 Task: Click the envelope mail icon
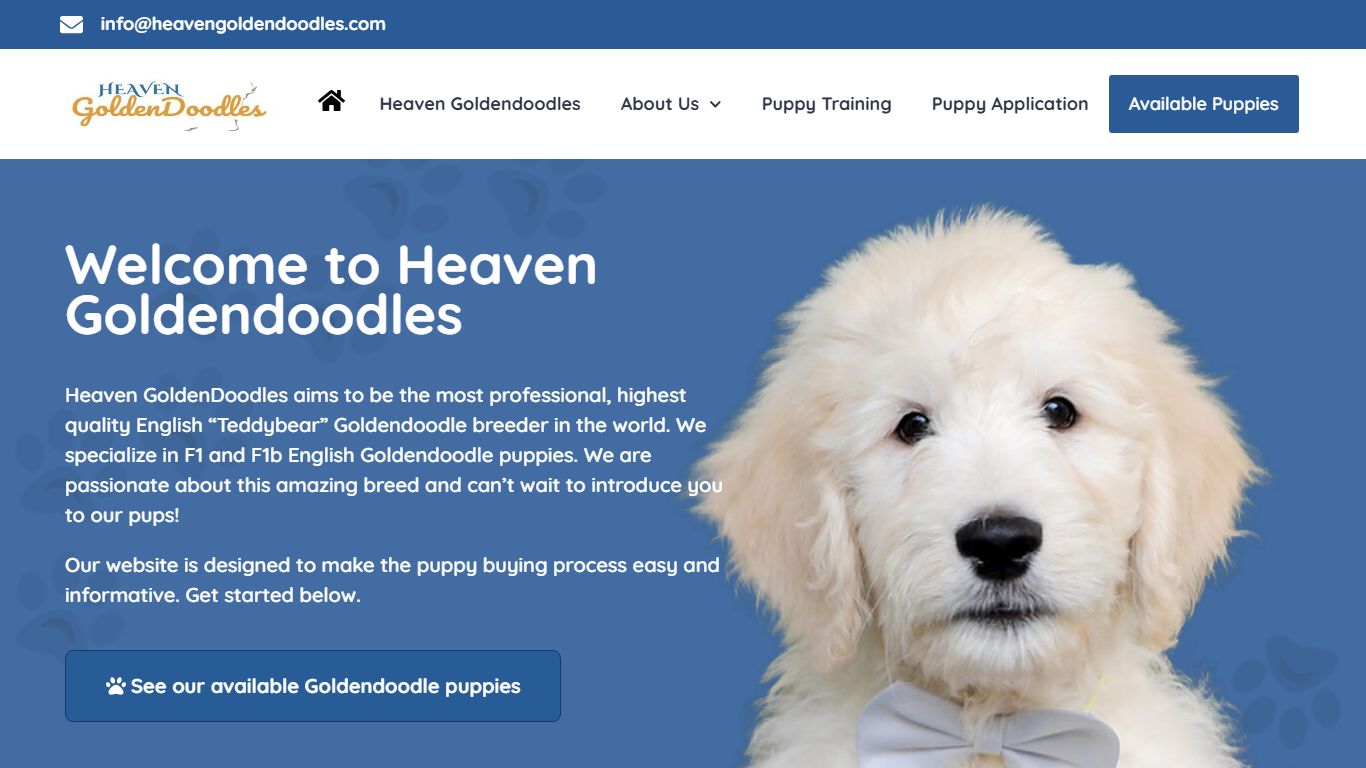[71, 24]
